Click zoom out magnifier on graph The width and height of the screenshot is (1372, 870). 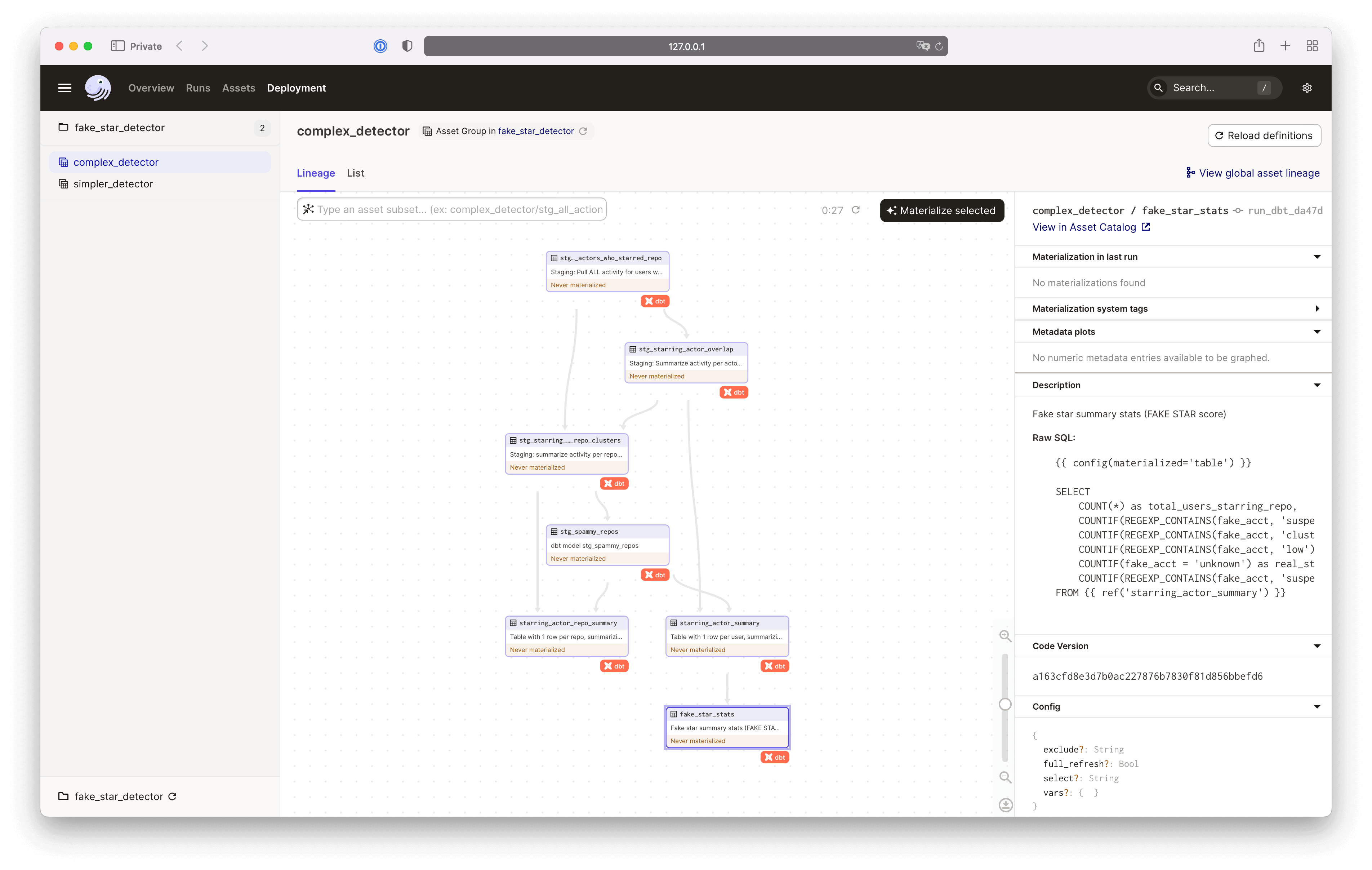coord(1005,777)
